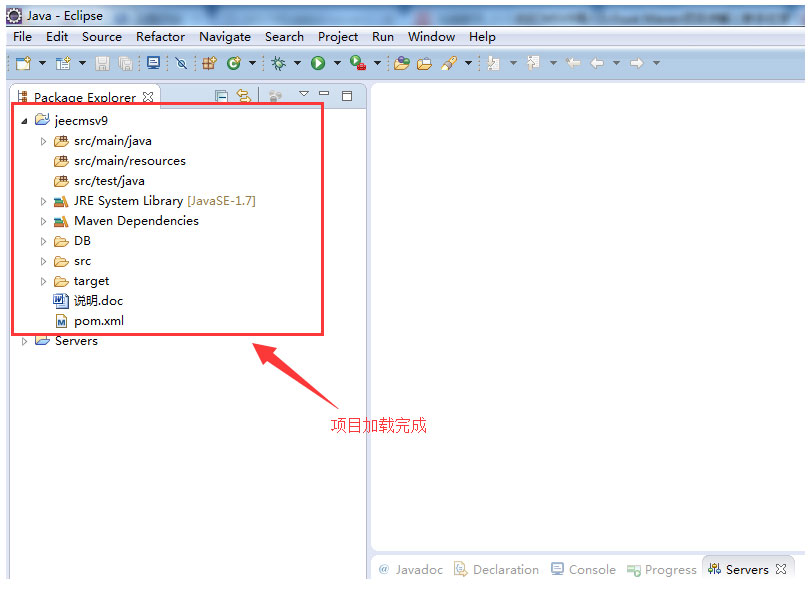This screenshot has height=600, width=812.
Task: Open Package Explorer view menu triangle
Action: [304, 95]
